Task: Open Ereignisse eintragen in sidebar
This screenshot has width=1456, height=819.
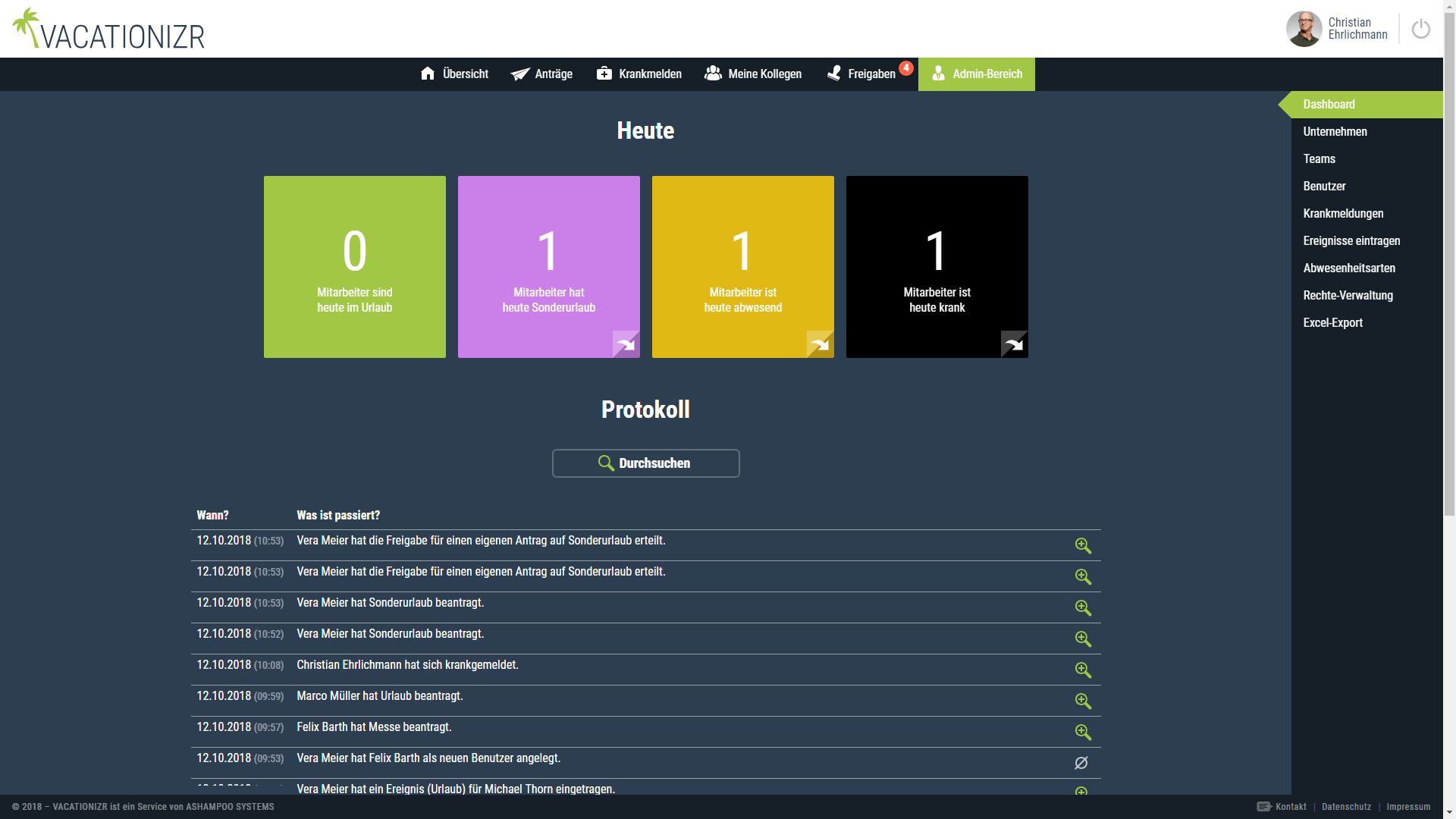Action: (1367, 241)
